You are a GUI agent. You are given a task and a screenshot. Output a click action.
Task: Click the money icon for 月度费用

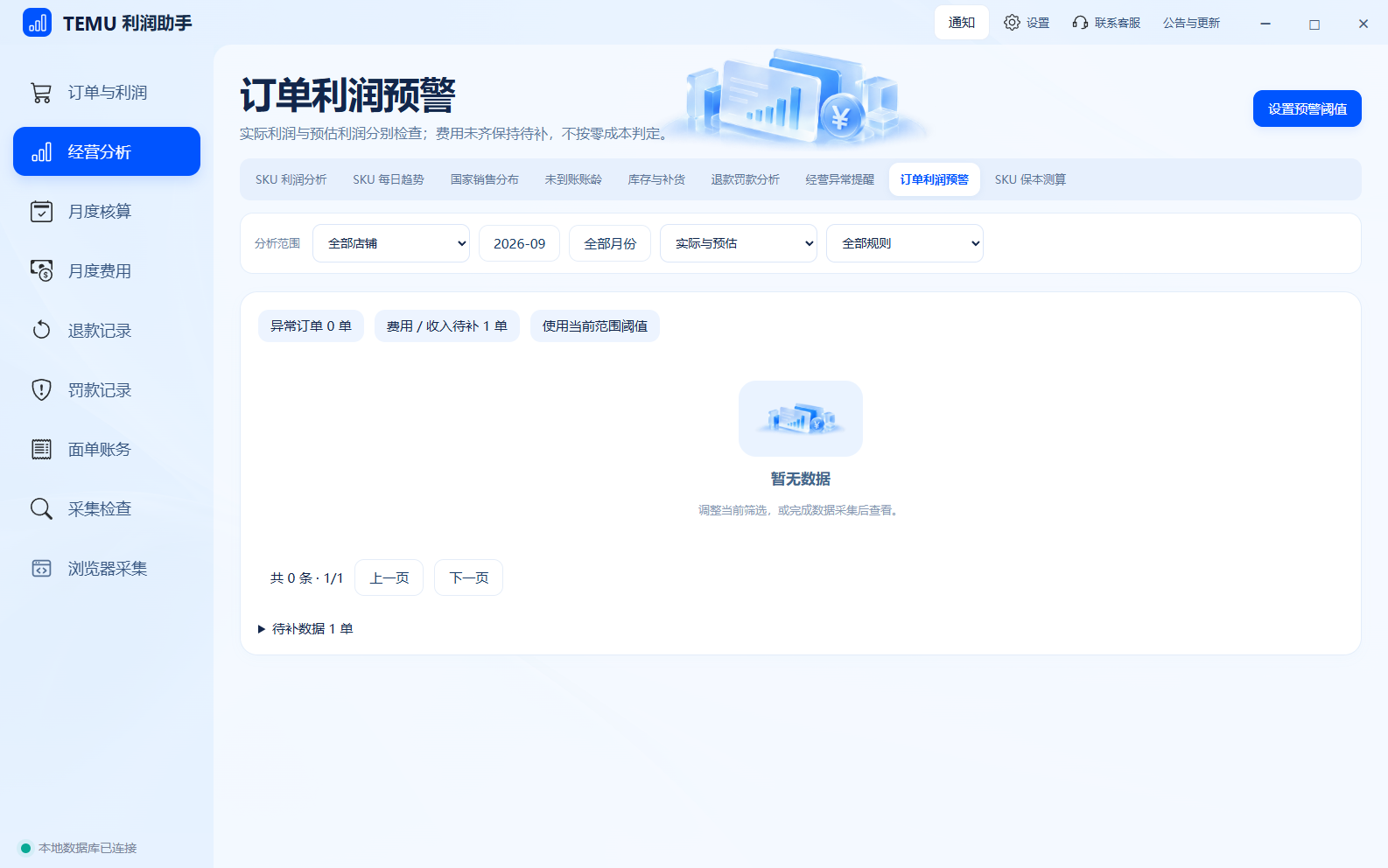click(41, 271)
